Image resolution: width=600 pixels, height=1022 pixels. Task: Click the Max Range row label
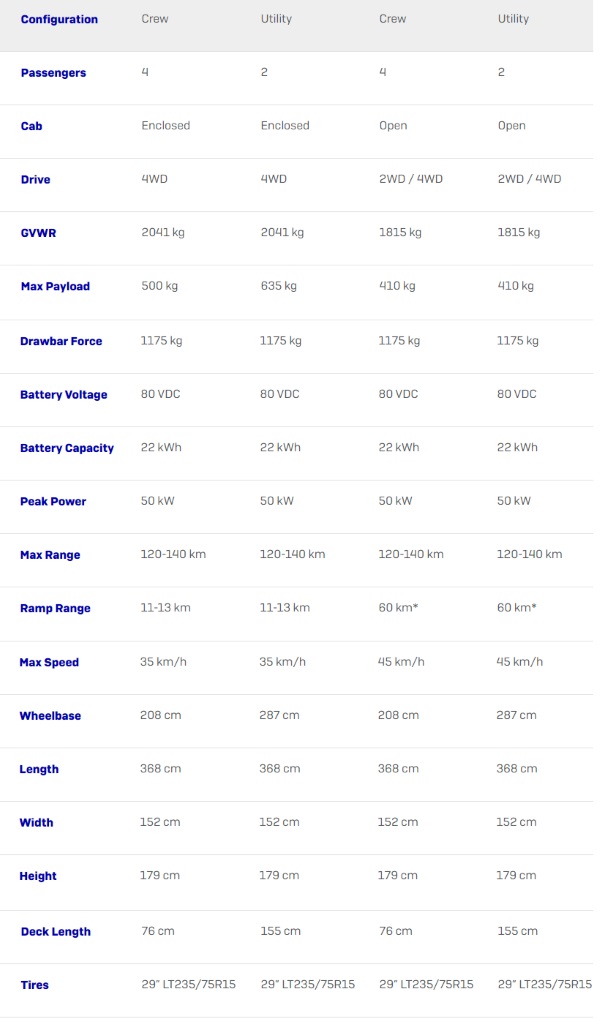pyautogui.click(x=50, y=555)
